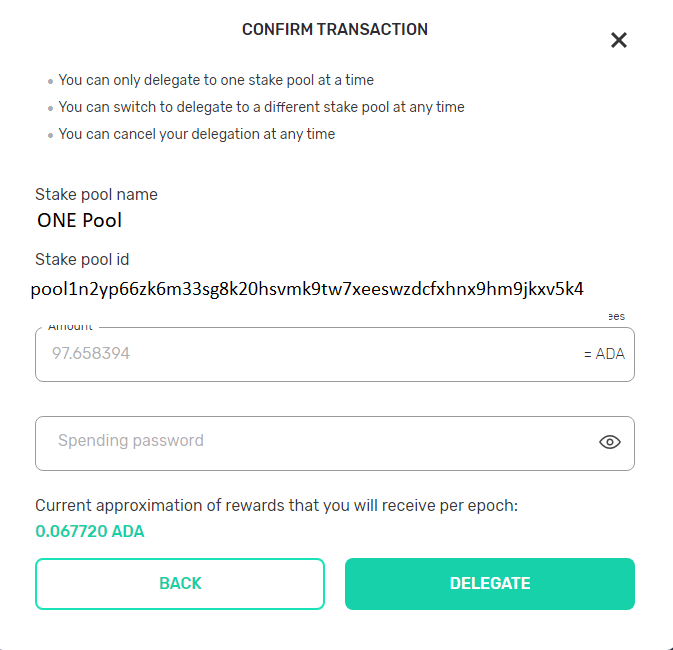Show the spending password with eye icon
Image resolution: width=673 pixels, height=650 pixels.
pos(609,442)
